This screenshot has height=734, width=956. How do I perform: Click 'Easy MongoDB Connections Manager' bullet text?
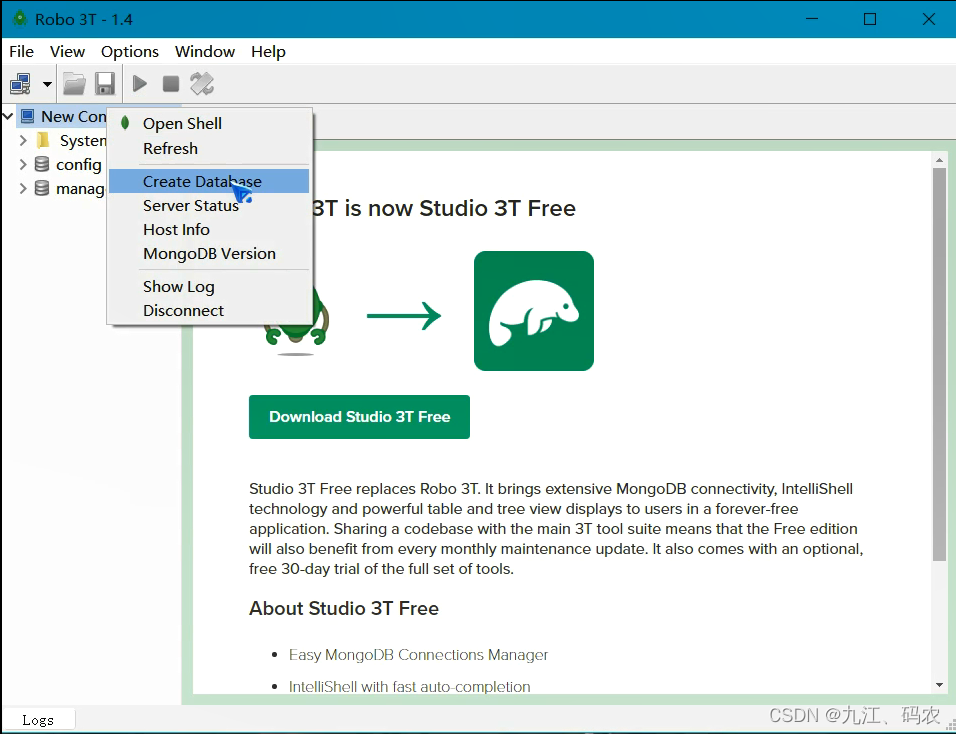pyautogui.click(x=418, y=655)
